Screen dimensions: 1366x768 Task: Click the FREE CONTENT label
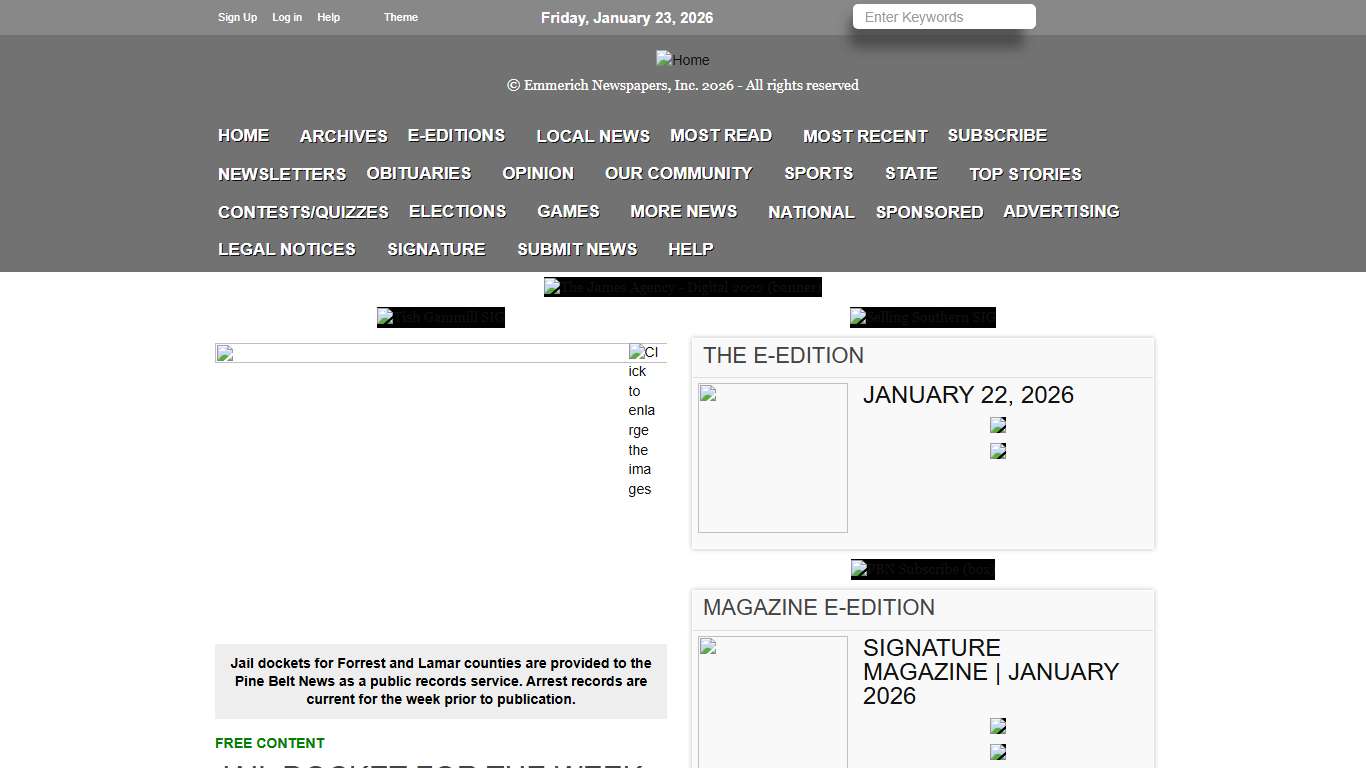[x=269, y=743]
